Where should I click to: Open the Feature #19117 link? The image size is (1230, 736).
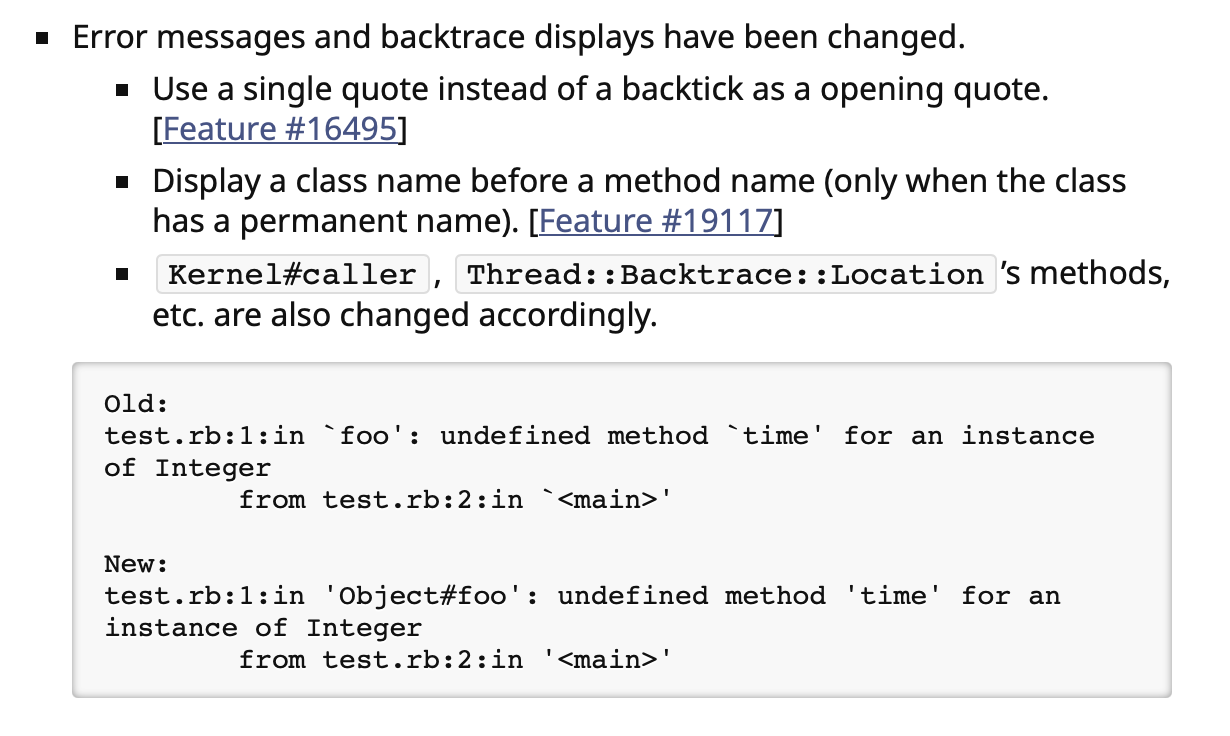[x=656, y=221]
